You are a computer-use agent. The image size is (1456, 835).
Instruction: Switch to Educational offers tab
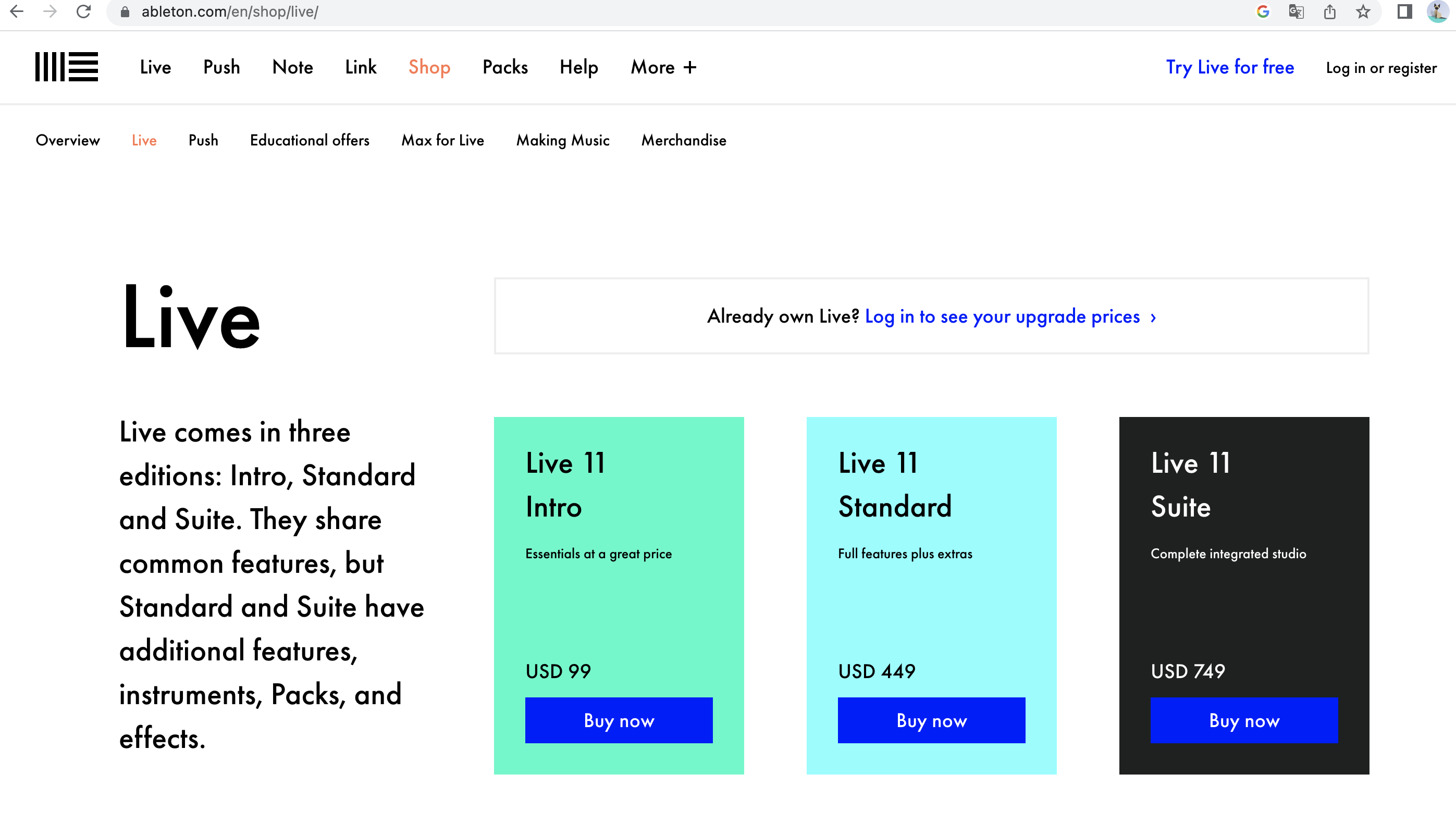[310, 141]
